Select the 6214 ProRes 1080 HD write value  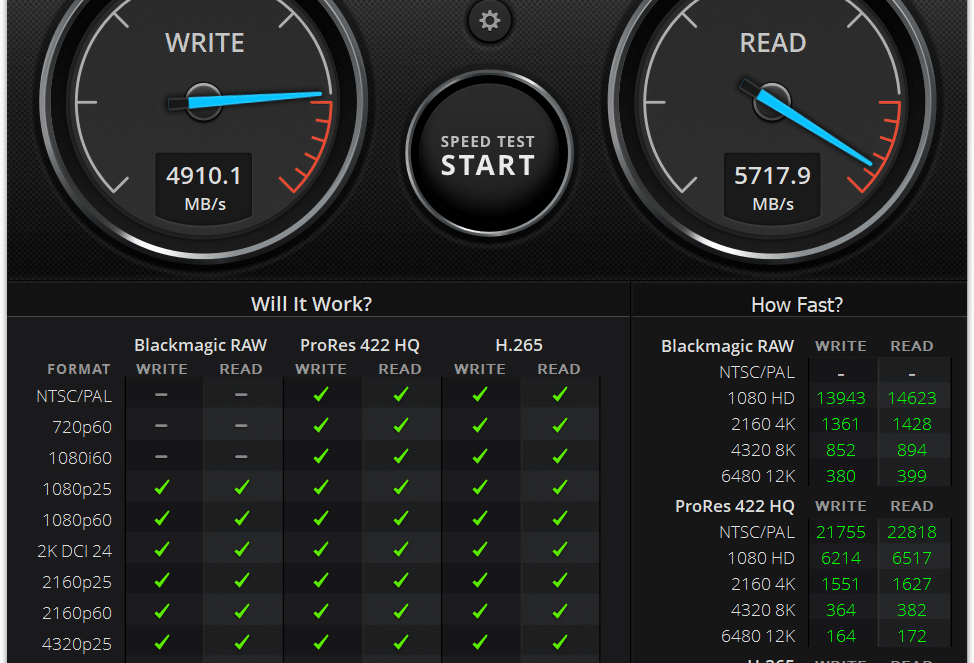click(x=840, y=558)
